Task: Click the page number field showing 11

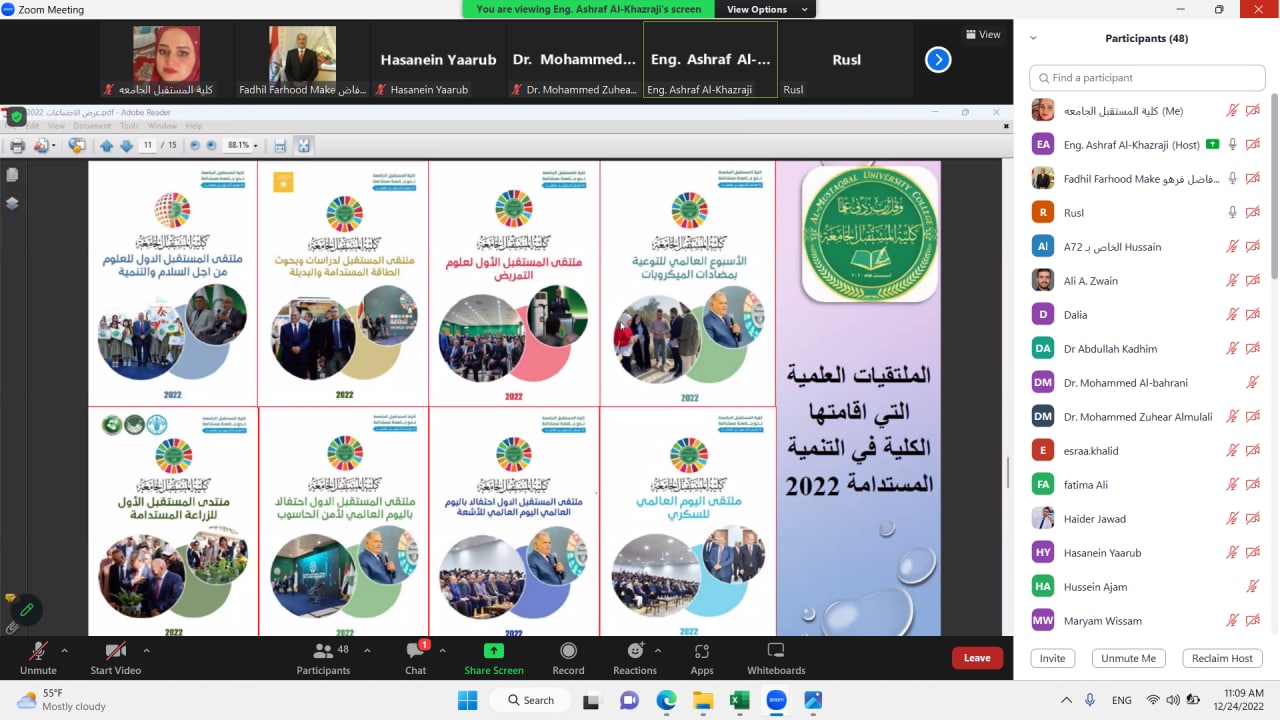Action: (x=149, y=146)
